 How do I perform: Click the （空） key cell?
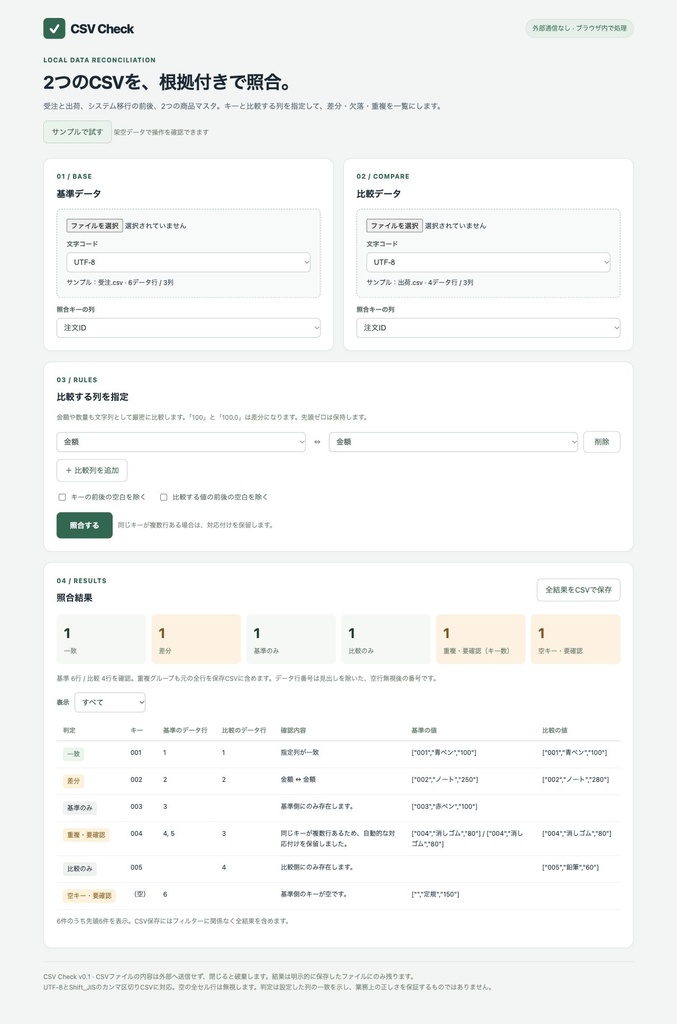click(x=140, y=894)
